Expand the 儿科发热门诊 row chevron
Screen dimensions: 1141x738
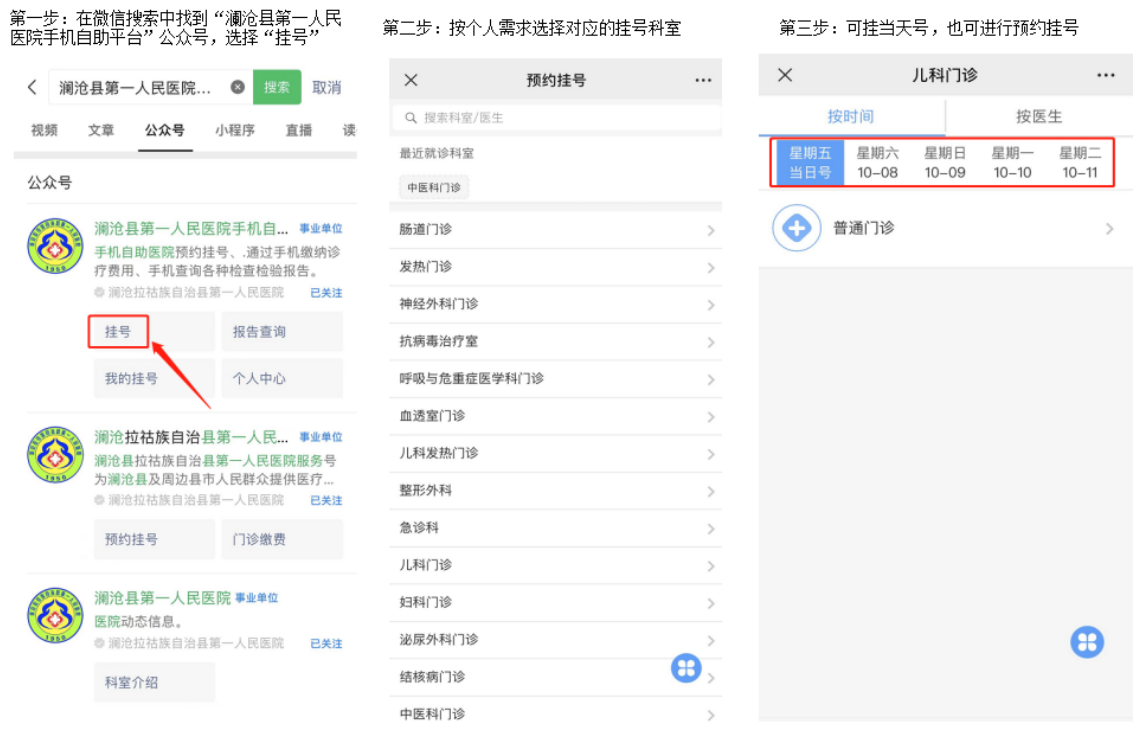click(x=710, y=454)
